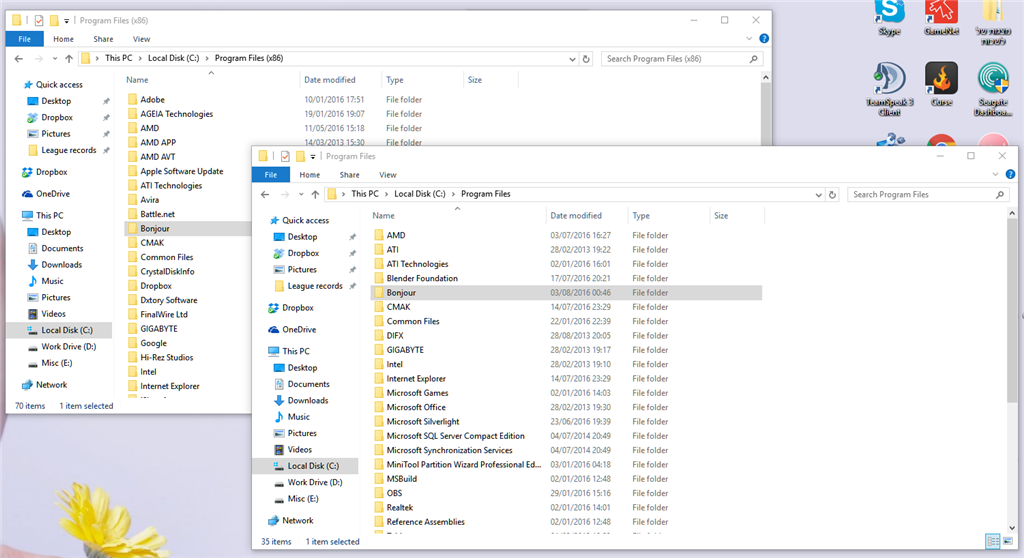Switch to large icons view in Program Files status bar
The width and height of the screenshot is (1024, 558).
coord(1008,541)
